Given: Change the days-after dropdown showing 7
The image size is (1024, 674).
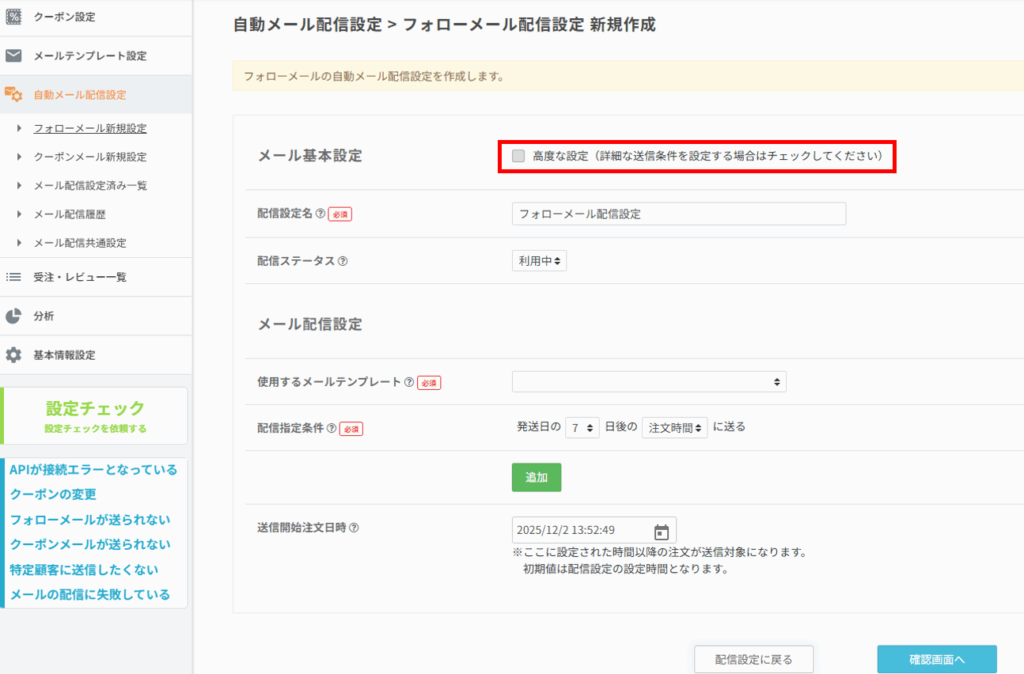Looking at the screenshot, I should (x=582, y=427).
